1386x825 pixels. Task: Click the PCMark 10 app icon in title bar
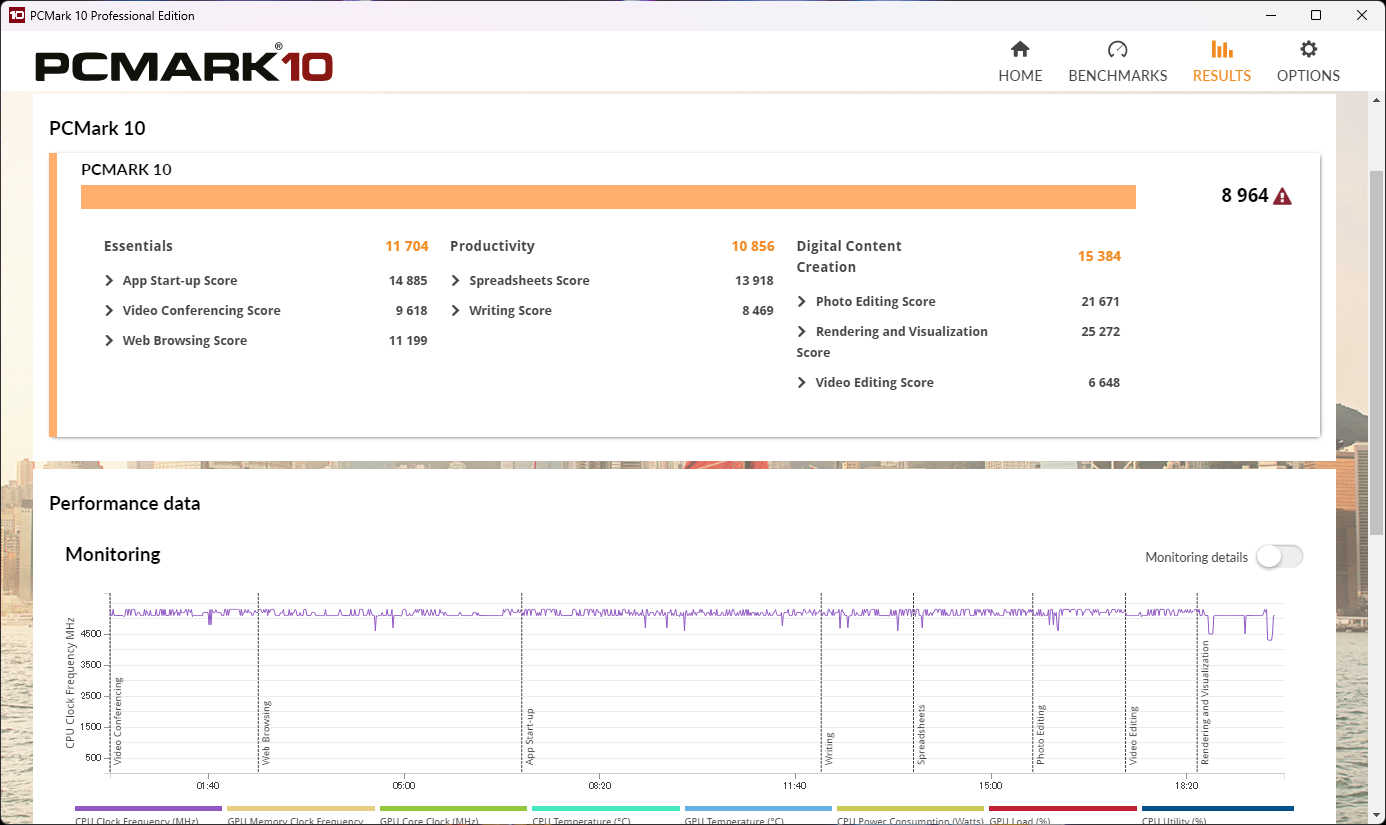click(16, 15)
